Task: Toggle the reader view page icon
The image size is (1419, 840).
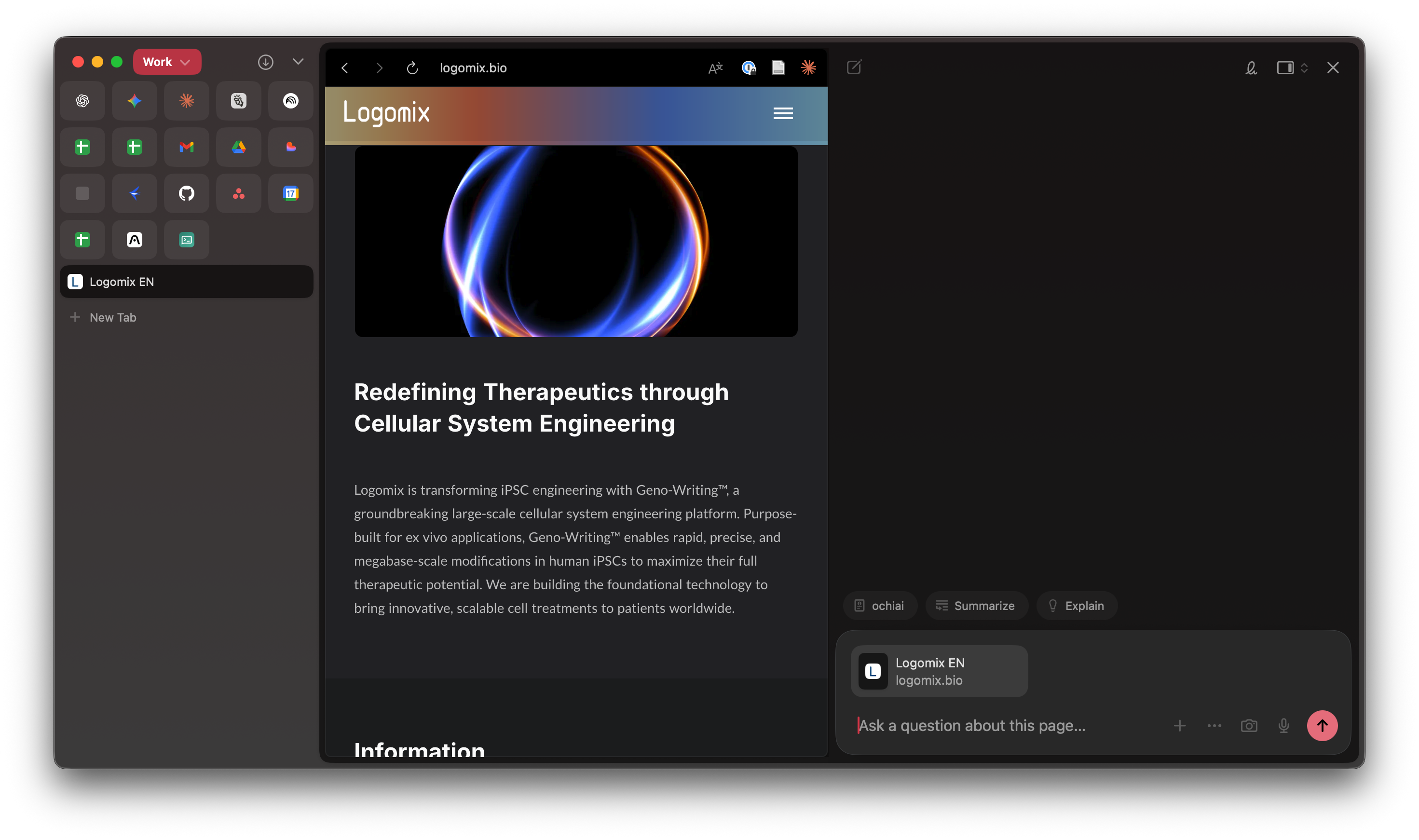Action: [x=778, y=68]
